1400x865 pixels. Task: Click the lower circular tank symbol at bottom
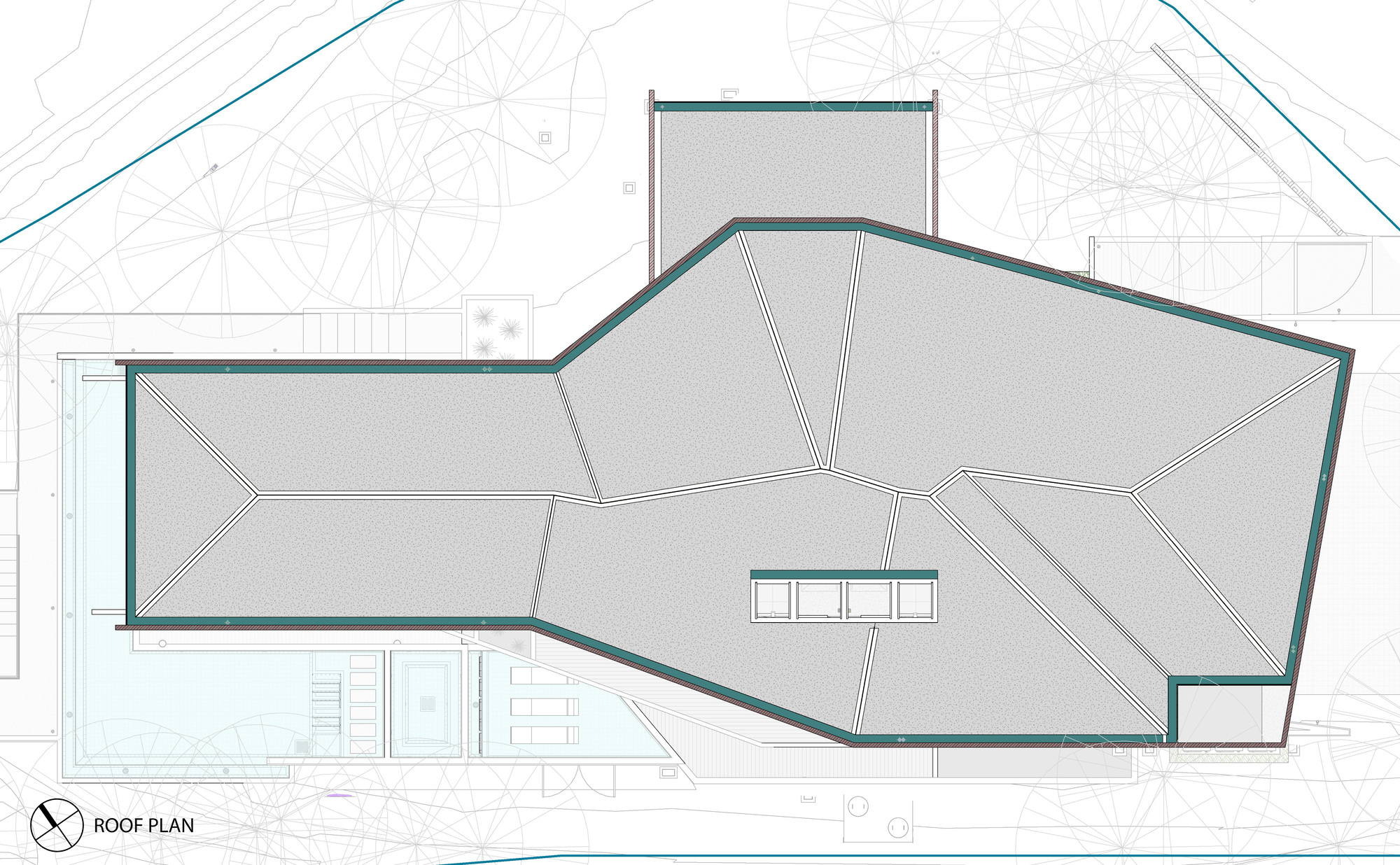coord(898,829)
